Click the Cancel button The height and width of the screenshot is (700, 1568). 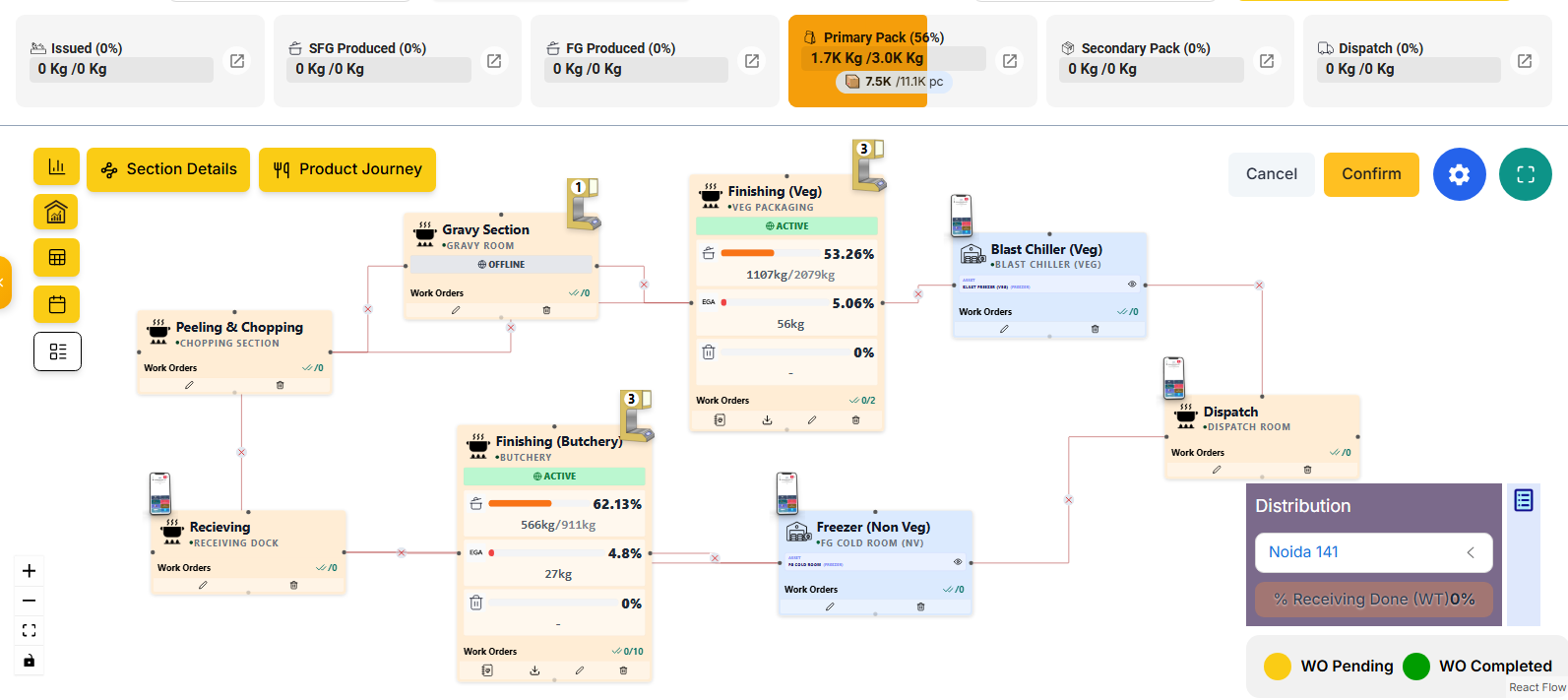[1271, 174]
